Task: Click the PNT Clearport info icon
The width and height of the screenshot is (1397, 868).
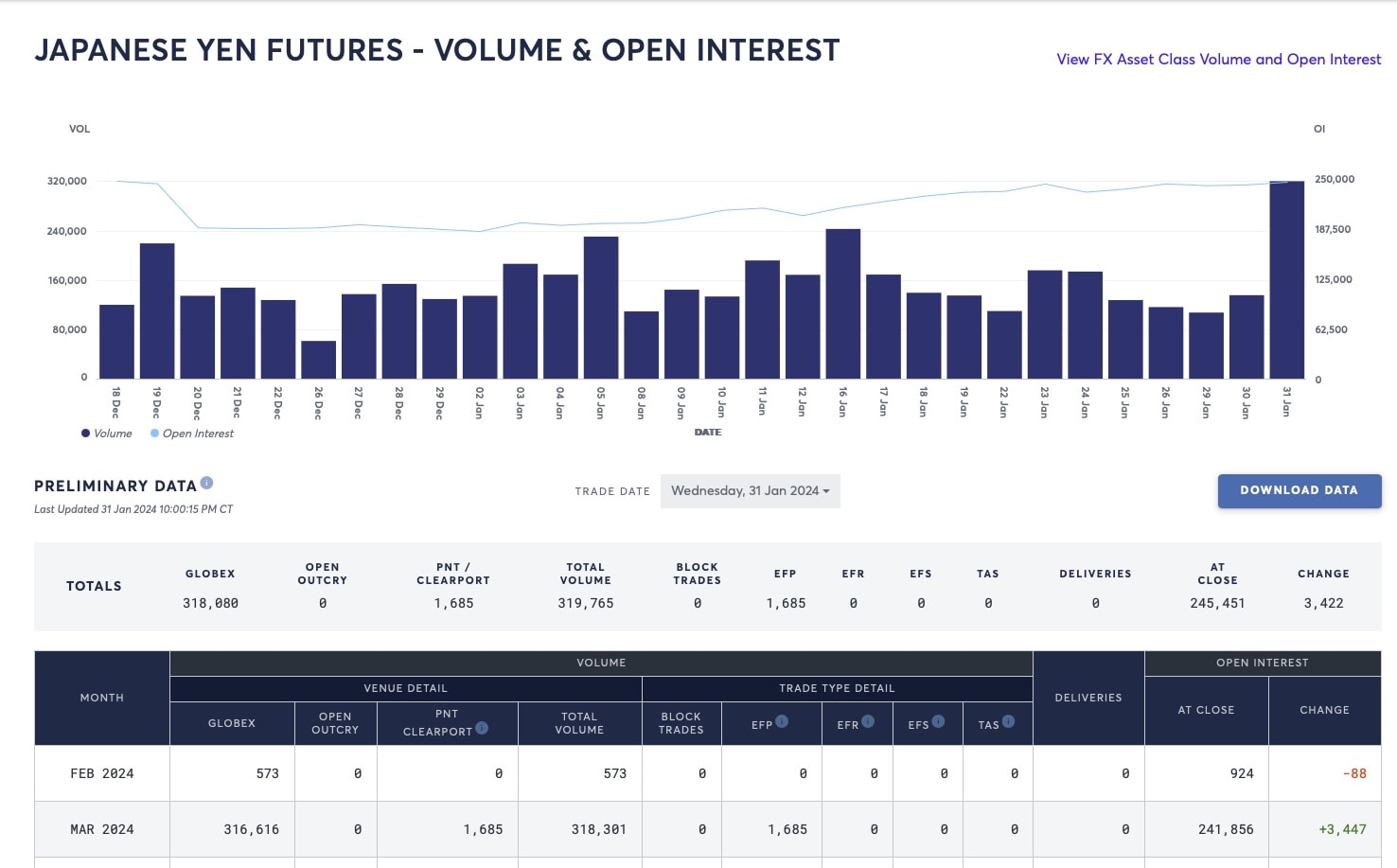Action: (x=482, y=728)
